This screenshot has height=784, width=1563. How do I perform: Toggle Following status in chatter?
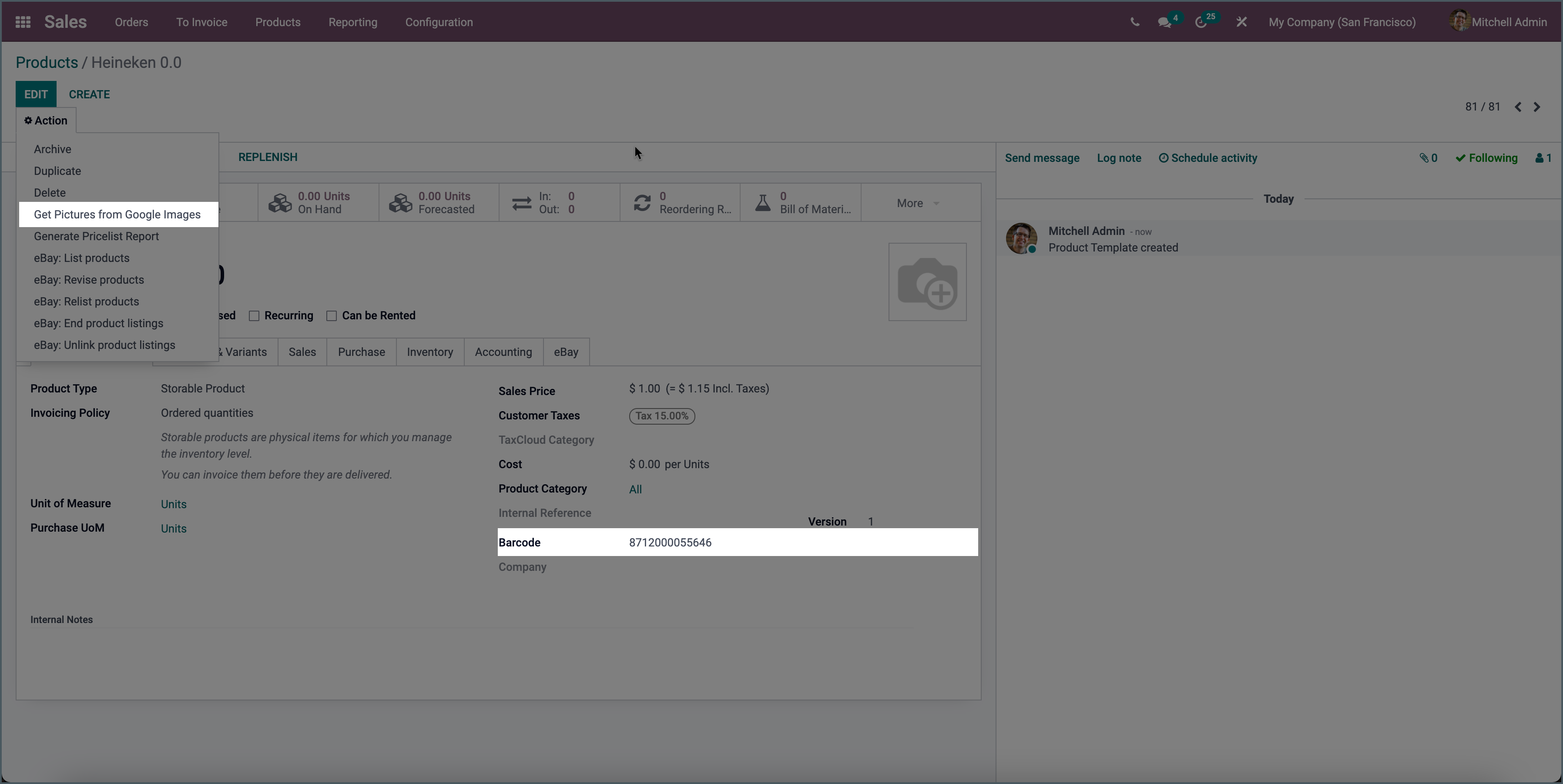point(1486,158)
